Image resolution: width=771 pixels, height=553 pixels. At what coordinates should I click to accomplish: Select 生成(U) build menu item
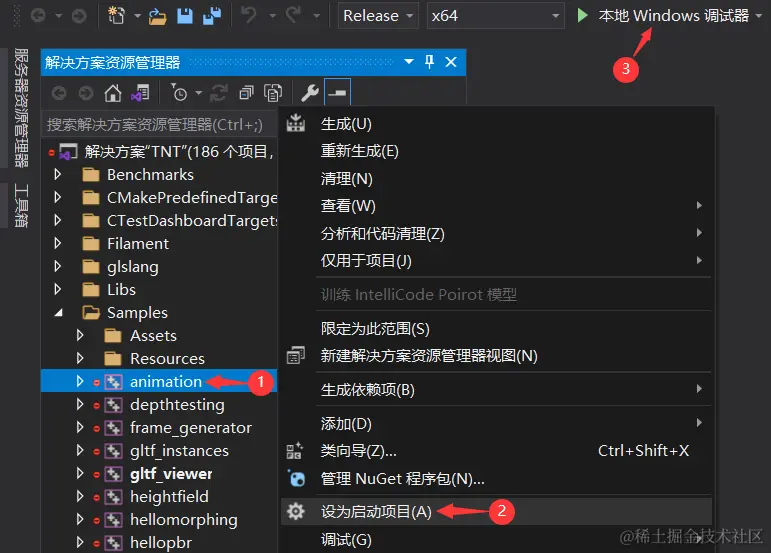496,123
